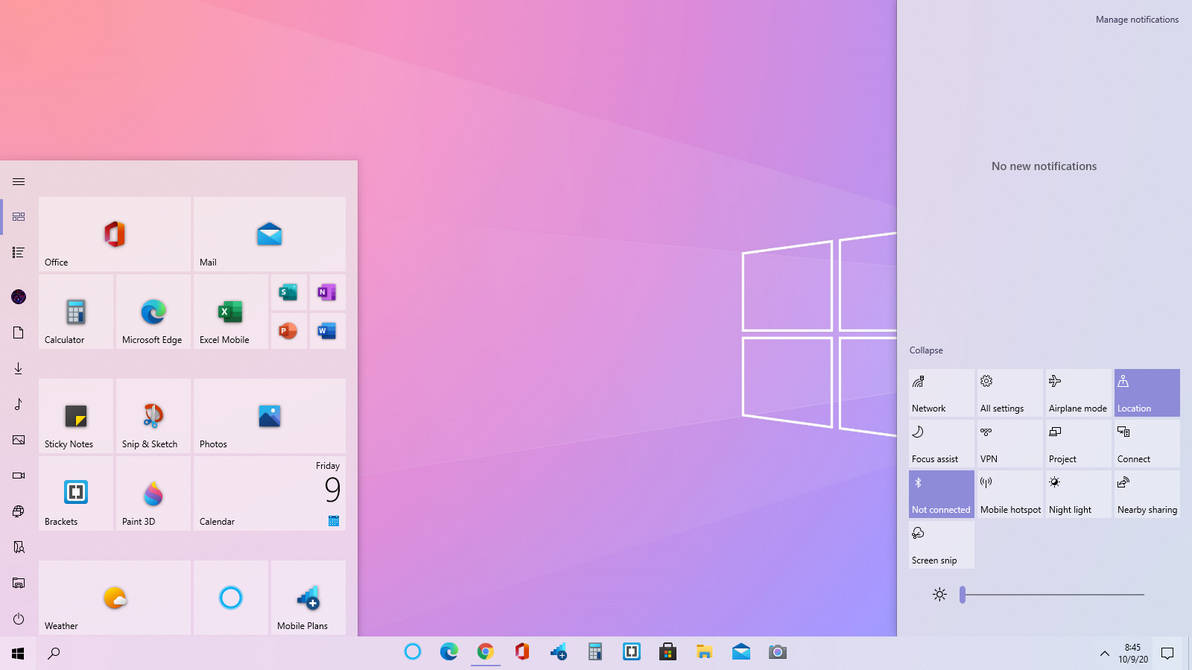Open the Office tile in Start menu

tap(114, 234)
